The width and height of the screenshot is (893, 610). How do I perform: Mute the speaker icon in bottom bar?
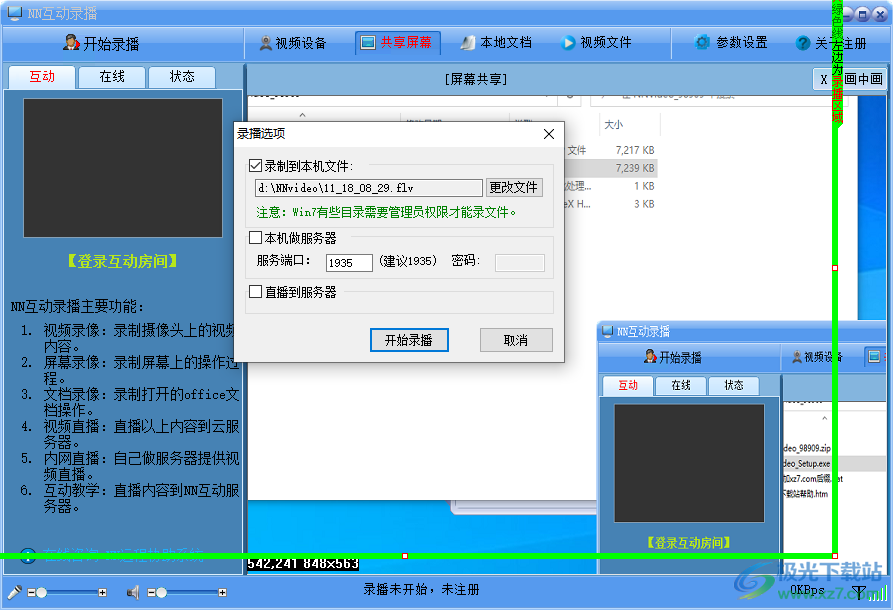[x=133, y=592]
